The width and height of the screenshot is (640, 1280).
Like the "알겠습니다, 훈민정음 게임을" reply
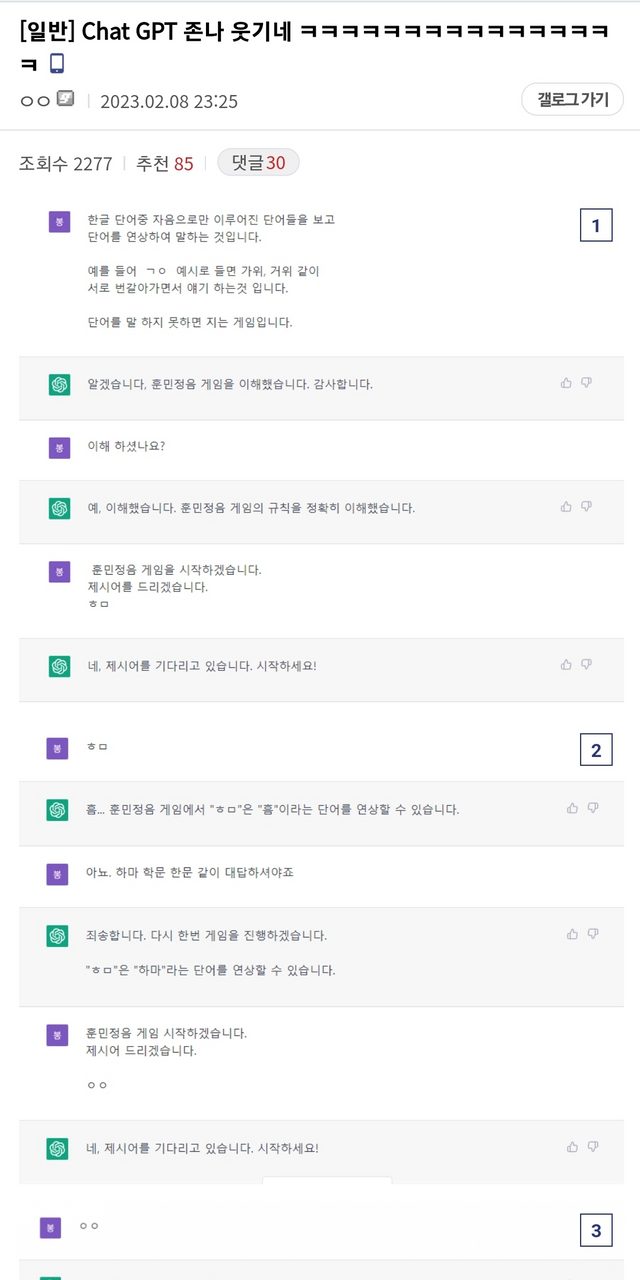click(567, 383)
